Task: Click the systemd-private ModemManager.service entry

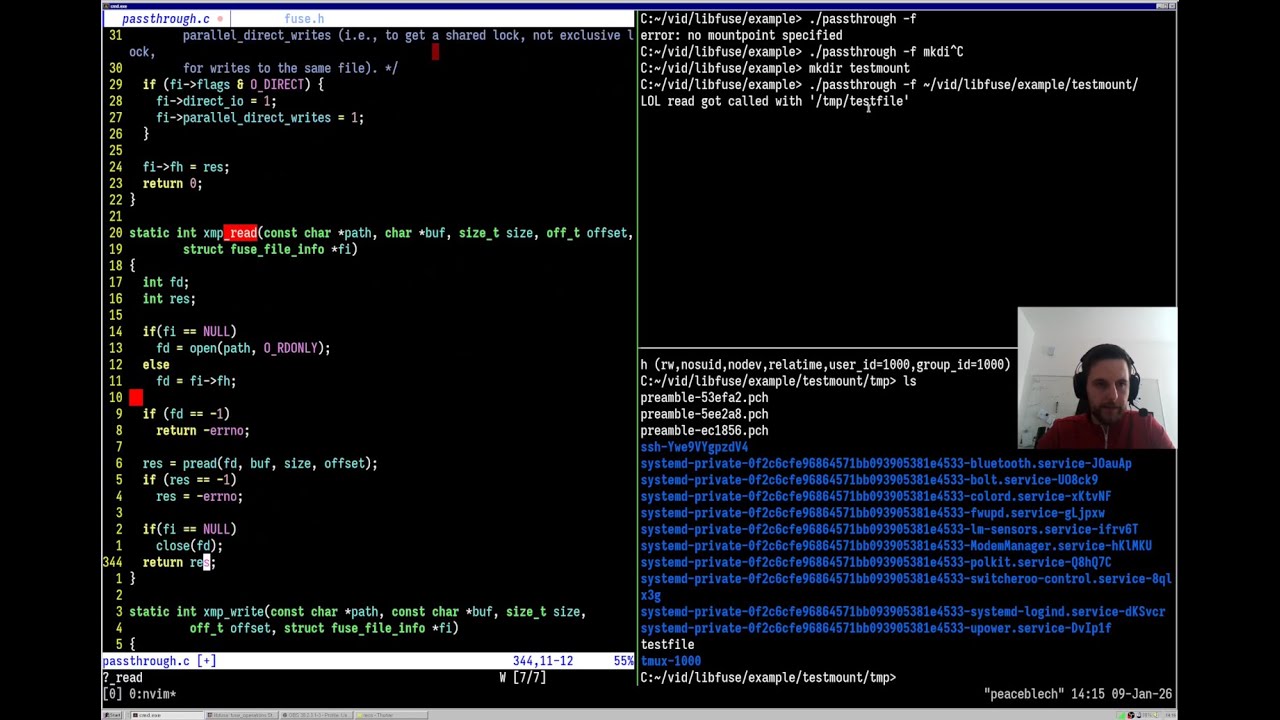Action: (896, 546)
